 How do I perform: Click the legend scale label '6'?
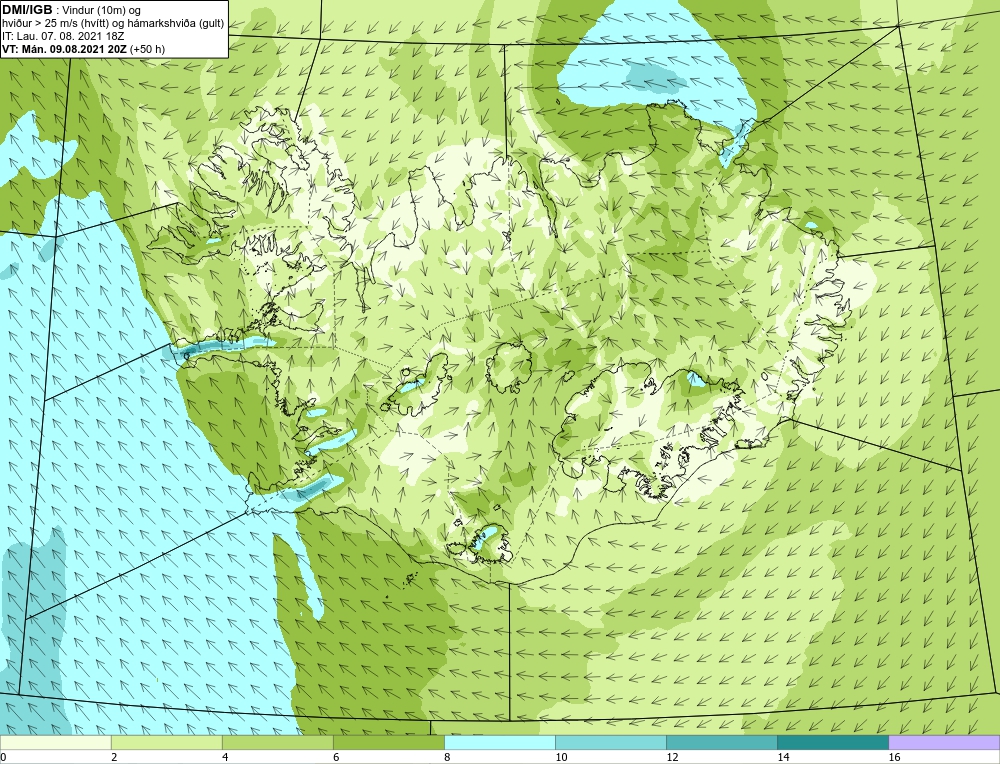(x=336, y=758)
